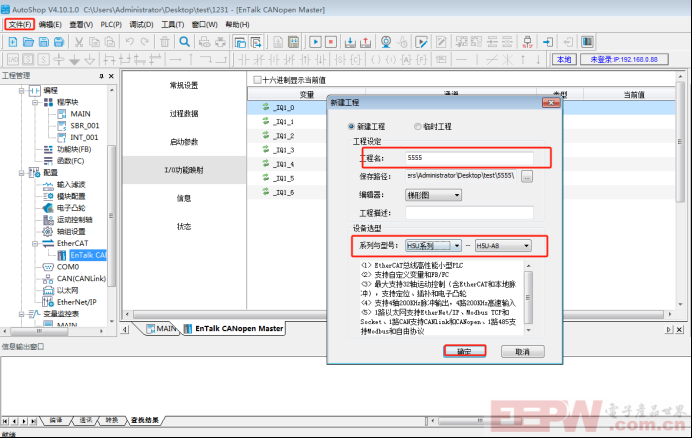Image resolution: width=692 pixels, height=438 pixels.
Task: Collapse the 变量监控表 tree node
Action: [21, 314]
